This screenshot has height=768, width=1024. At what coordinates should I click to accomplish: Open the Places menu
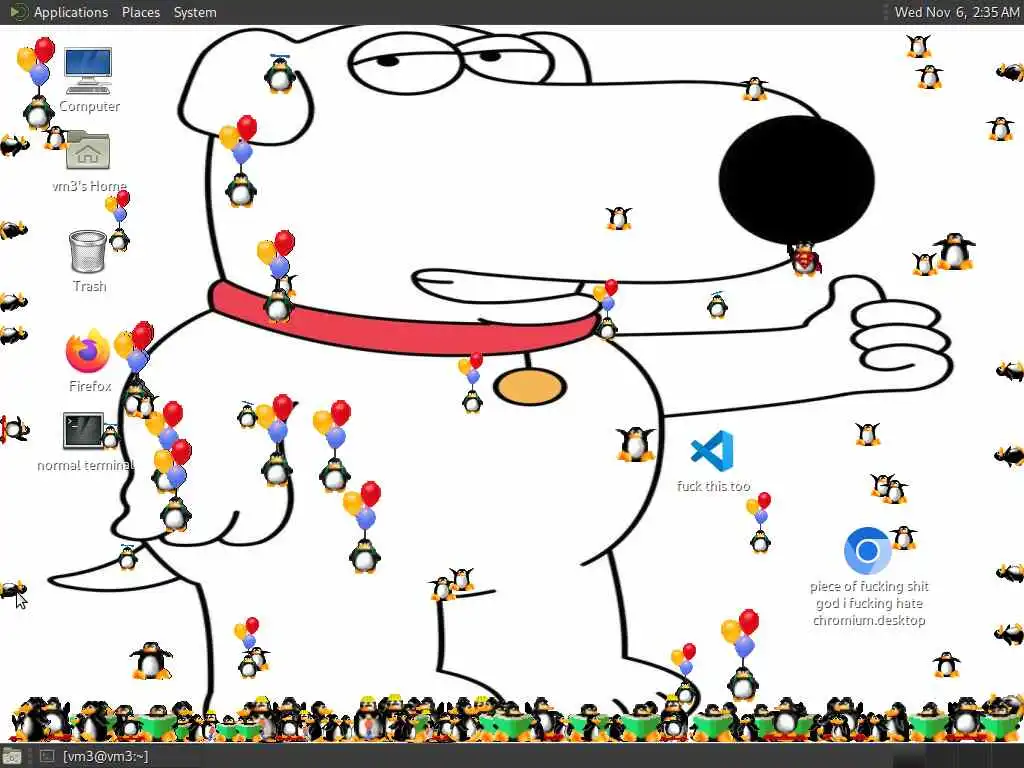[141, 12]
